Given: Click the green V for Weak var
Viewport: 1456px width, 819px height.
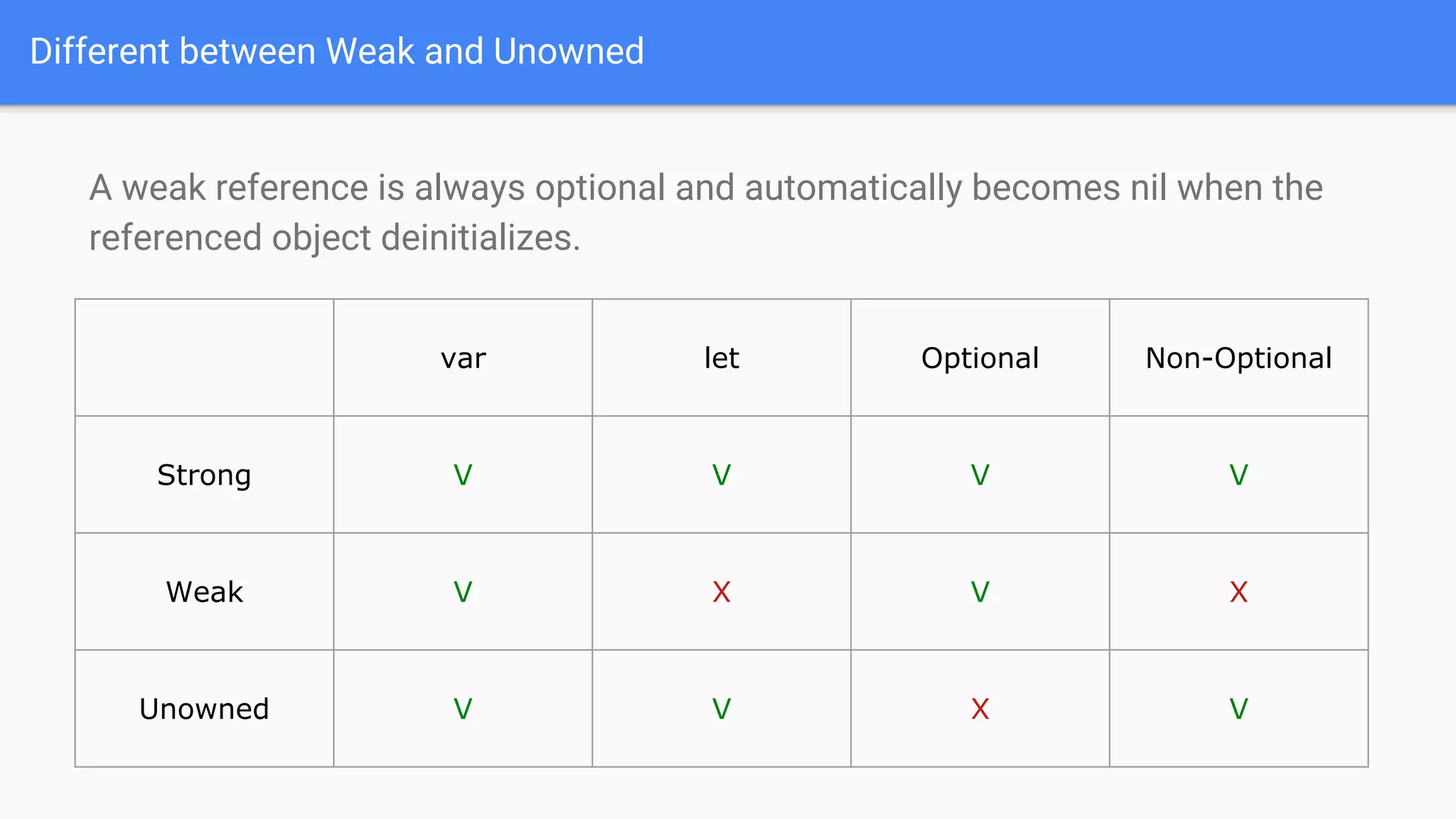Looking at the screenshot, I should [463, 591].
